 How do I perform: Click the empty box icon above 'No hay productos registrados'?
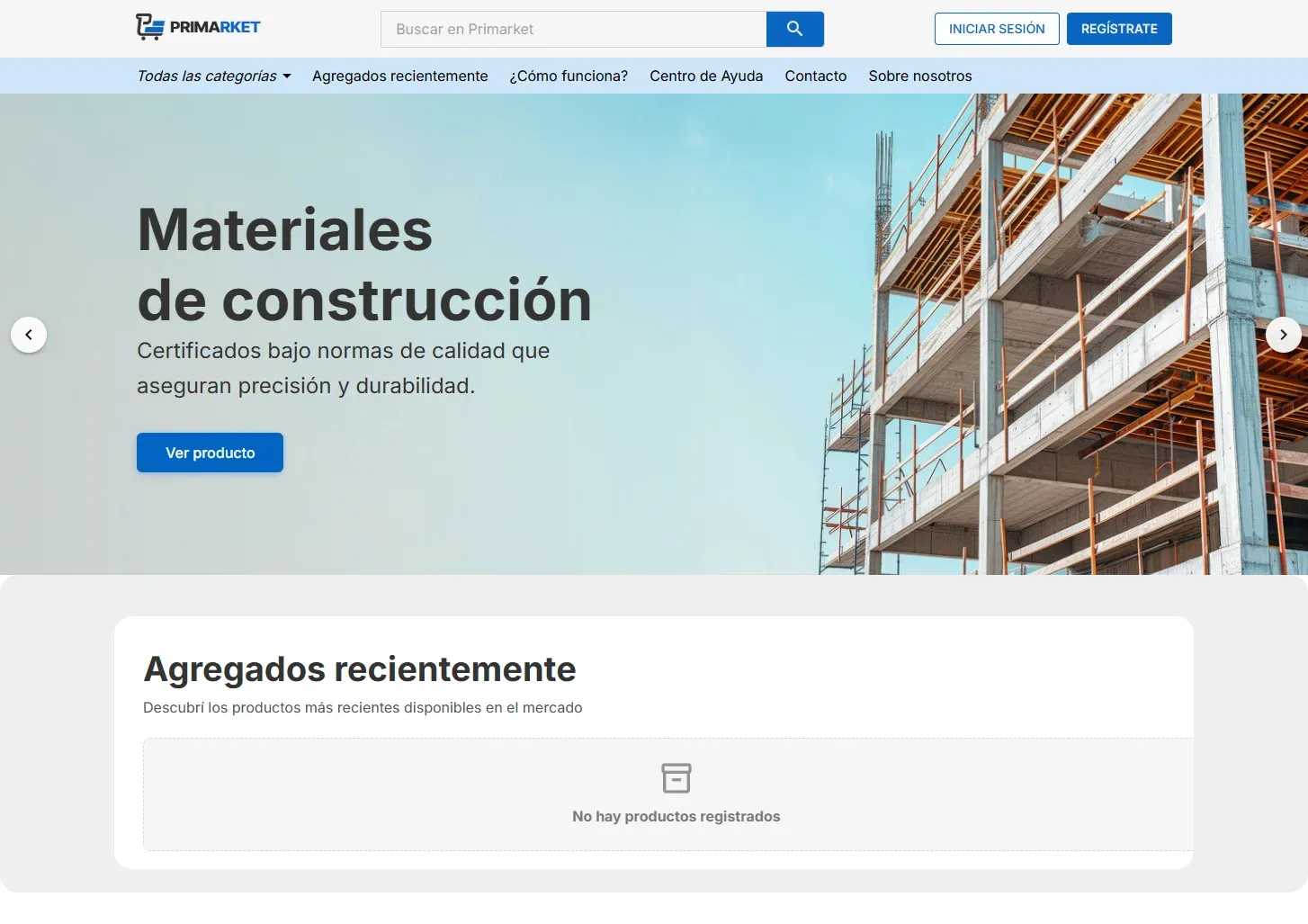pyautogui.click(x=676, y=777)
